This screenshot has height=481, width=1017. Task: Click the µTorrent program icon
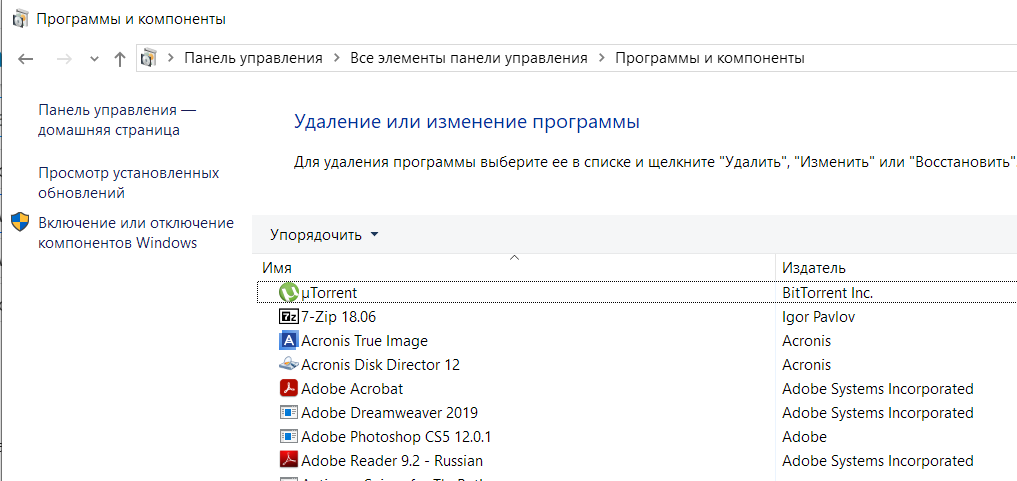coord(288,293)
